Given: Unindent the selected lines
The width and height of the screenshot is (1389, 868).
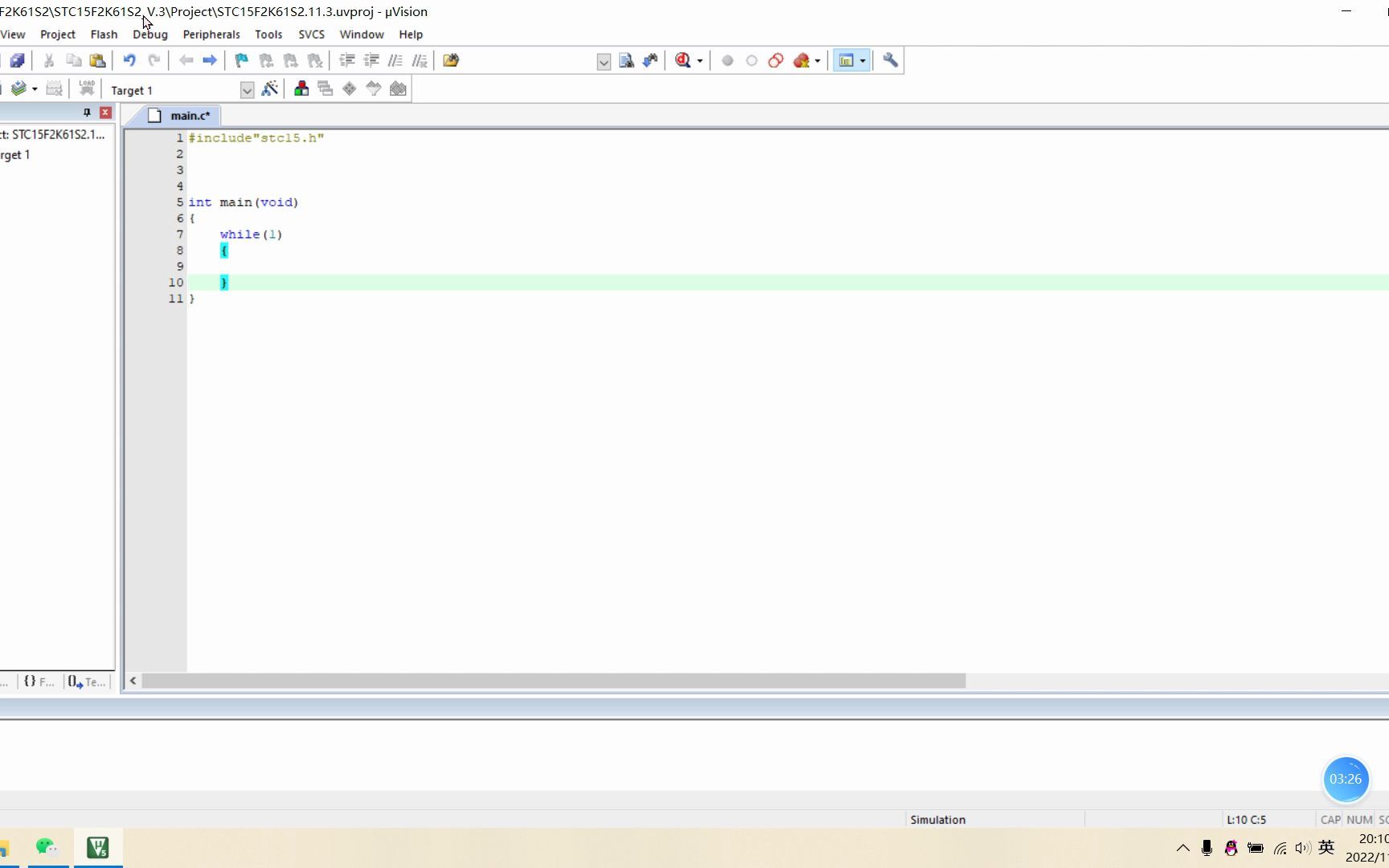Looking at the screenshot, I should click(x=371, y=60).
